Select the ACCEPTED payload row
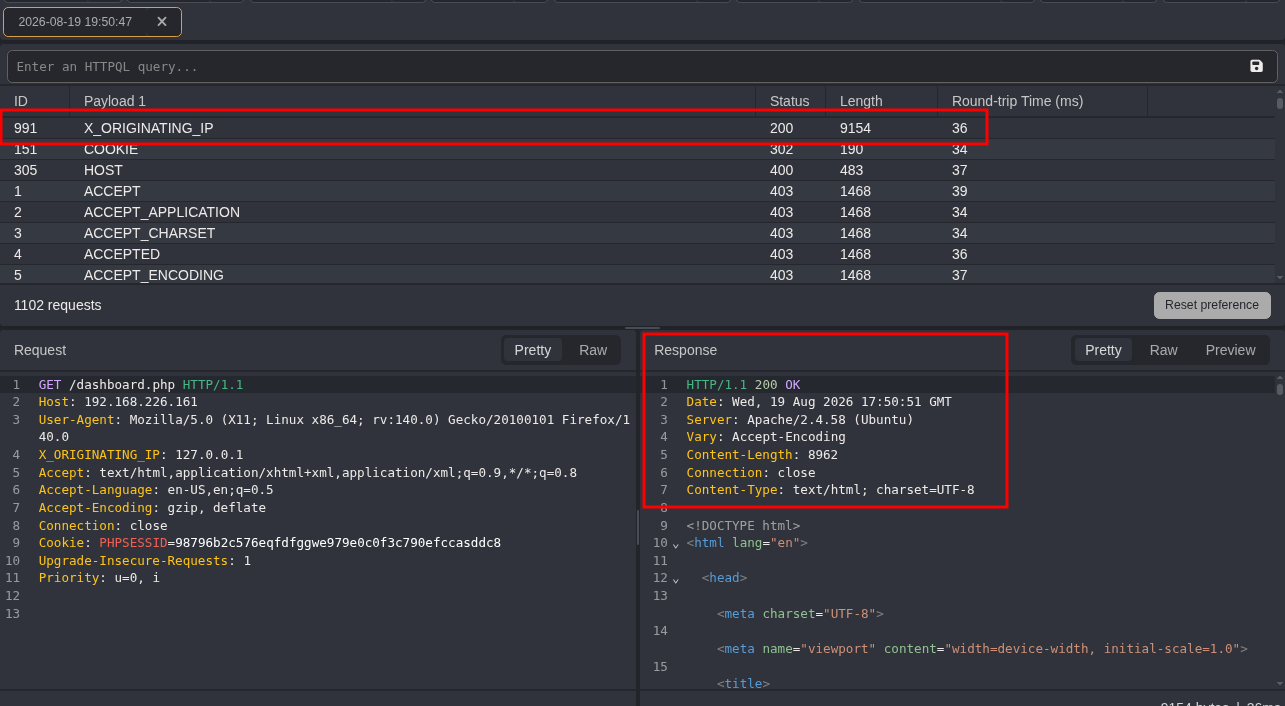This screenshot has width=1285, height=706. point(637,254)
